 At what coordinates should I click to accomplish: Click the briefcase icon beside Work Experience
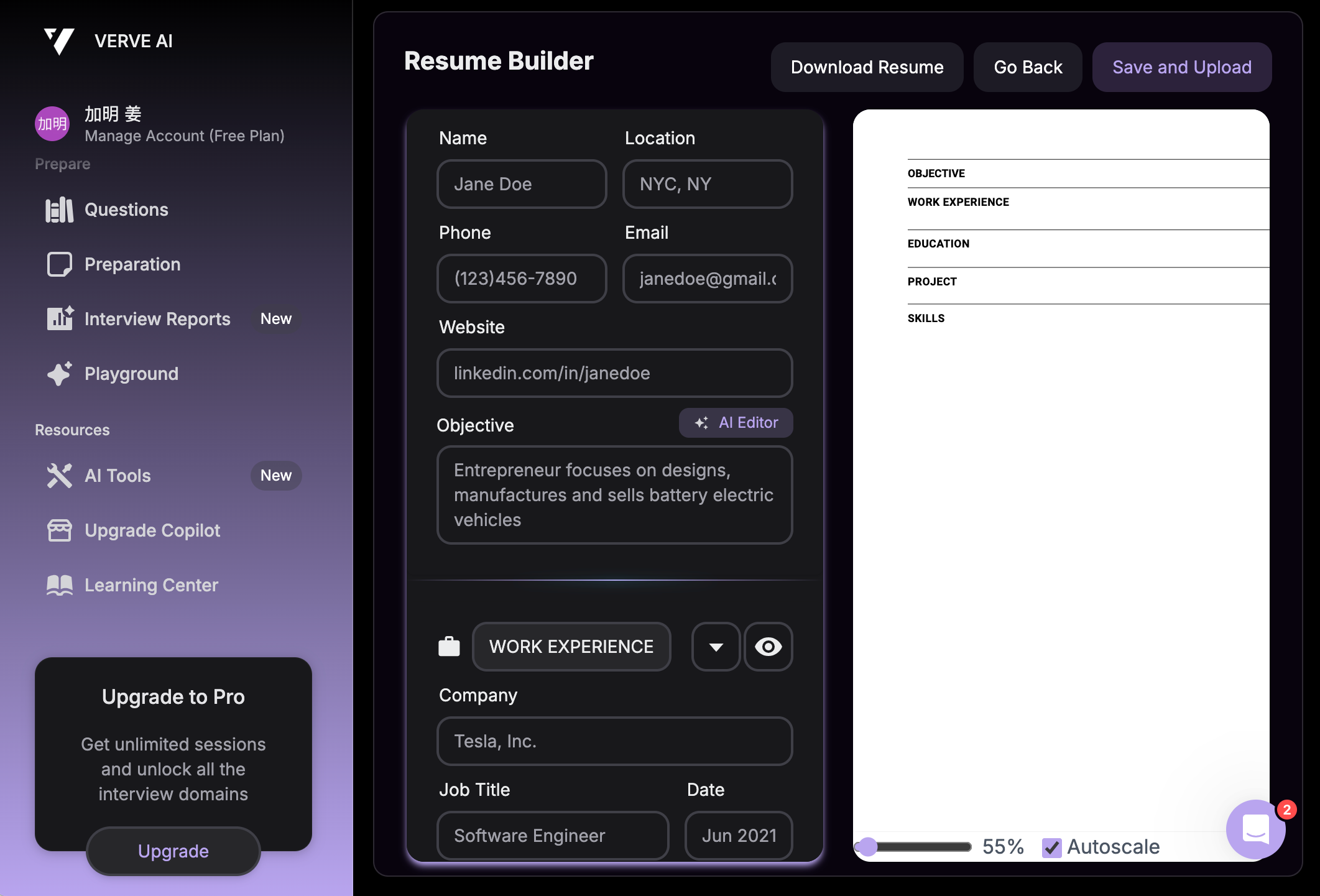tap(449, 647)
